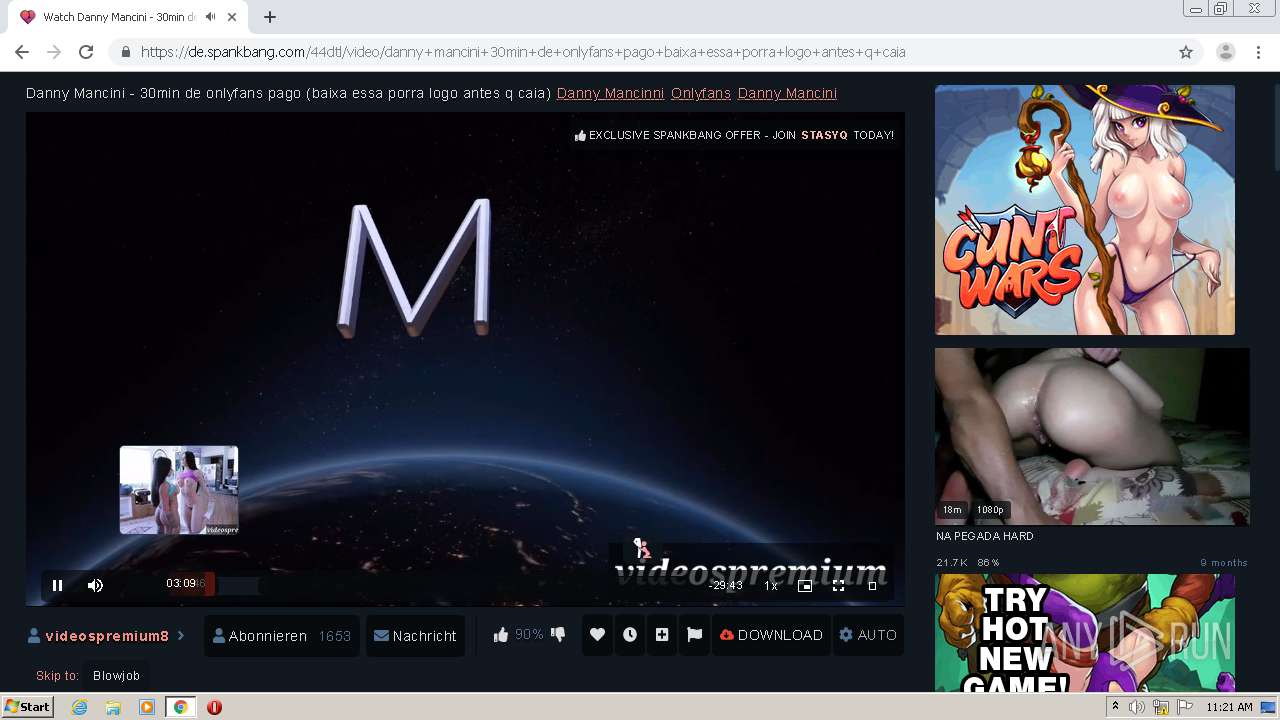Focus the browser address bar
Image resolution: width=1280 pixels, height=720 pixels.
coord(640,52)
